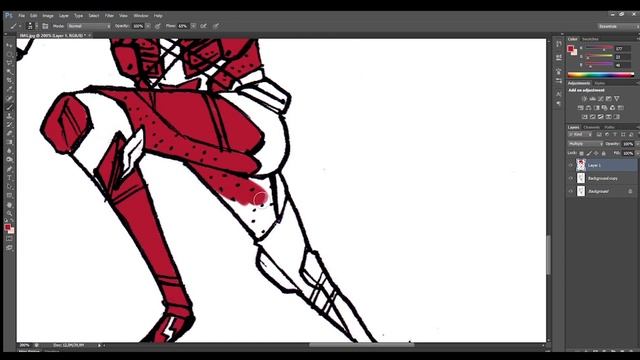Screen dimensions: 640x360
Task: Select the History Brush tool
Action: (9, 125)
